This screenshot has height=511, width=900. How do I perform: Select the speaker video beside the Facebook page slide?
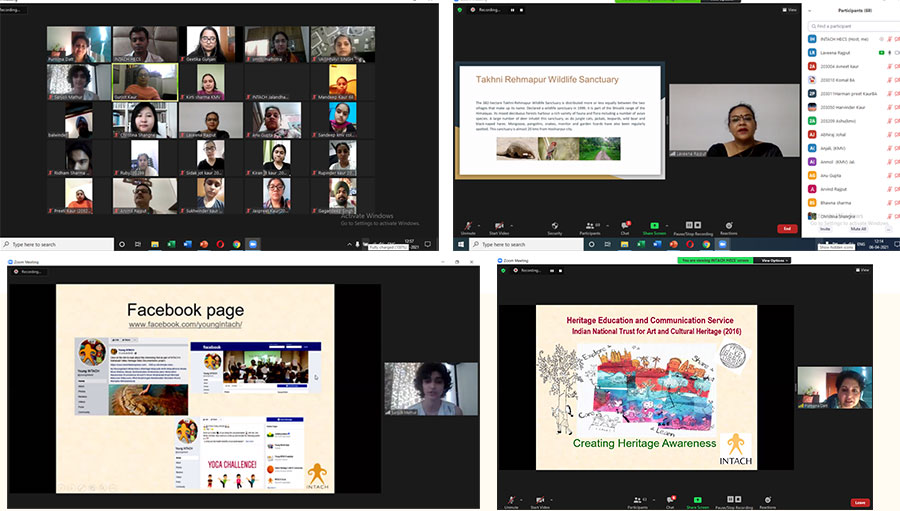point(430,389)
